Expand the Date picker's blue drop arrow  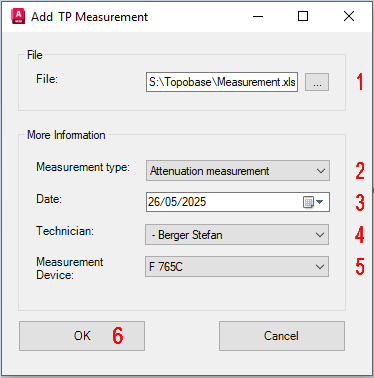(320, 202)
